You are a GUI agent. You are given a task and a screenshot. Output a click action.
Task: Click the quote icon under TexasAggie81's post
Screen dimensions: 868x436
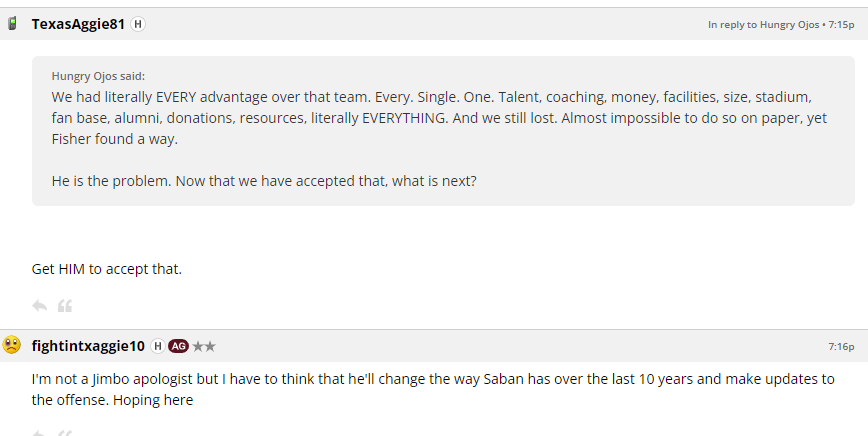point(65,306)
